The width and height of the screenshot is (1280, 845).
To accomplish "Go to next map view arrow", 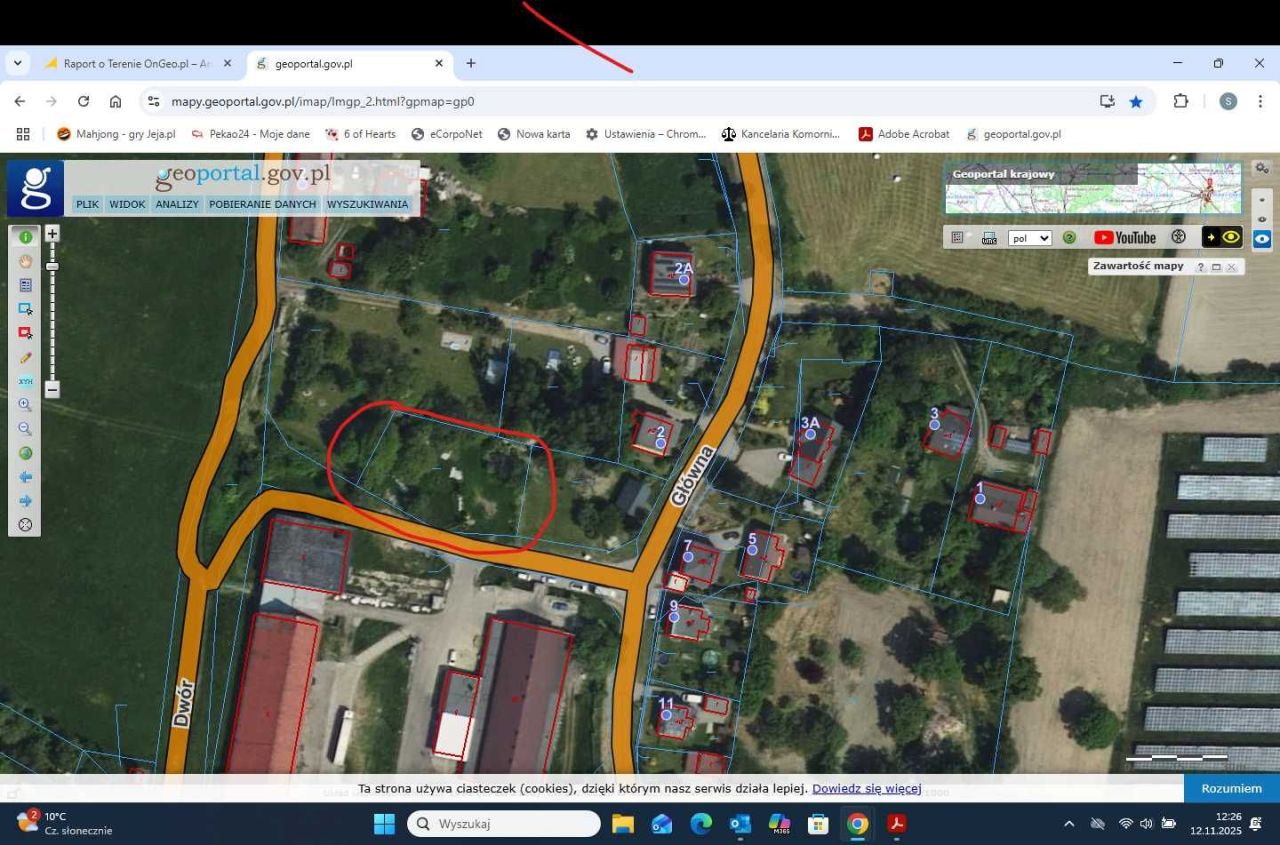I will click(25, 501).
